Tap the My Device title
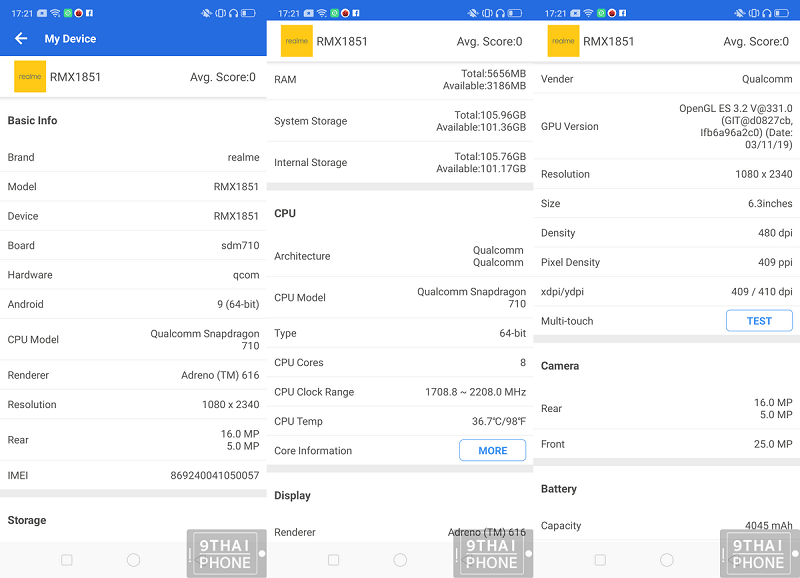The height and width of the screenshot is (578, 800). (x=70, y=39)
